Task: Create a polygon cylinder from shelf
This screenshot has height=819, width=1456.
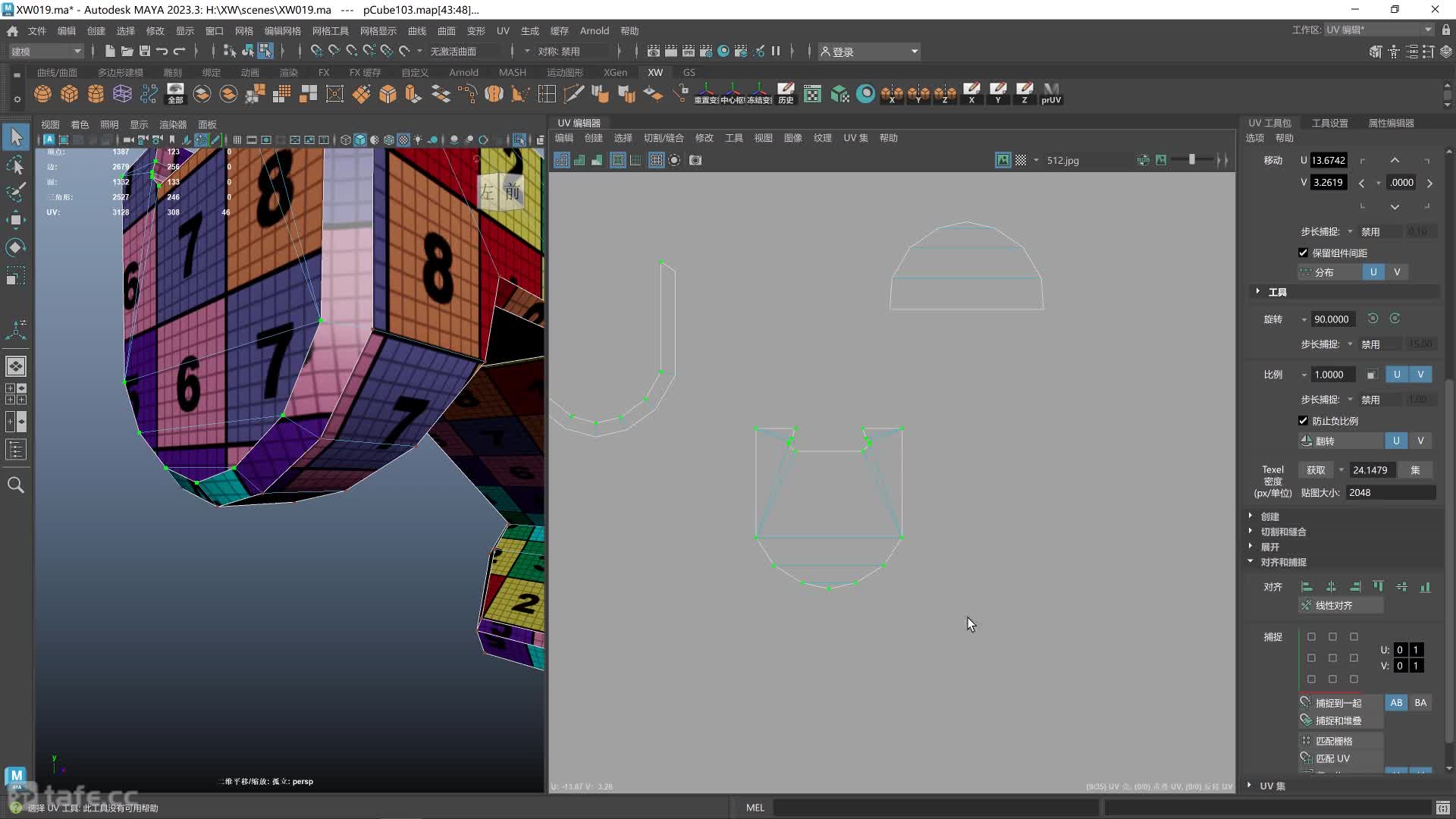Action: tap(96, 94)
